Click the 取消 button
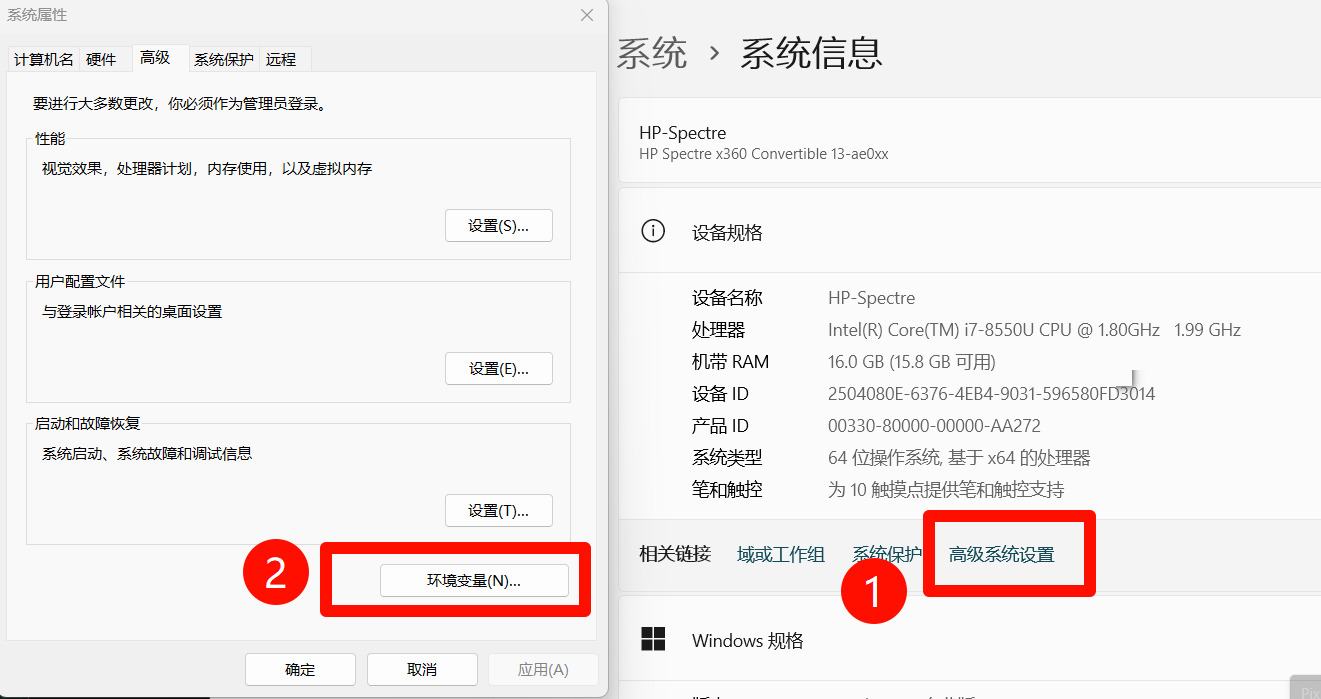Image resolution: width=1321 pixels, height=699 pixels. point(422,669)
